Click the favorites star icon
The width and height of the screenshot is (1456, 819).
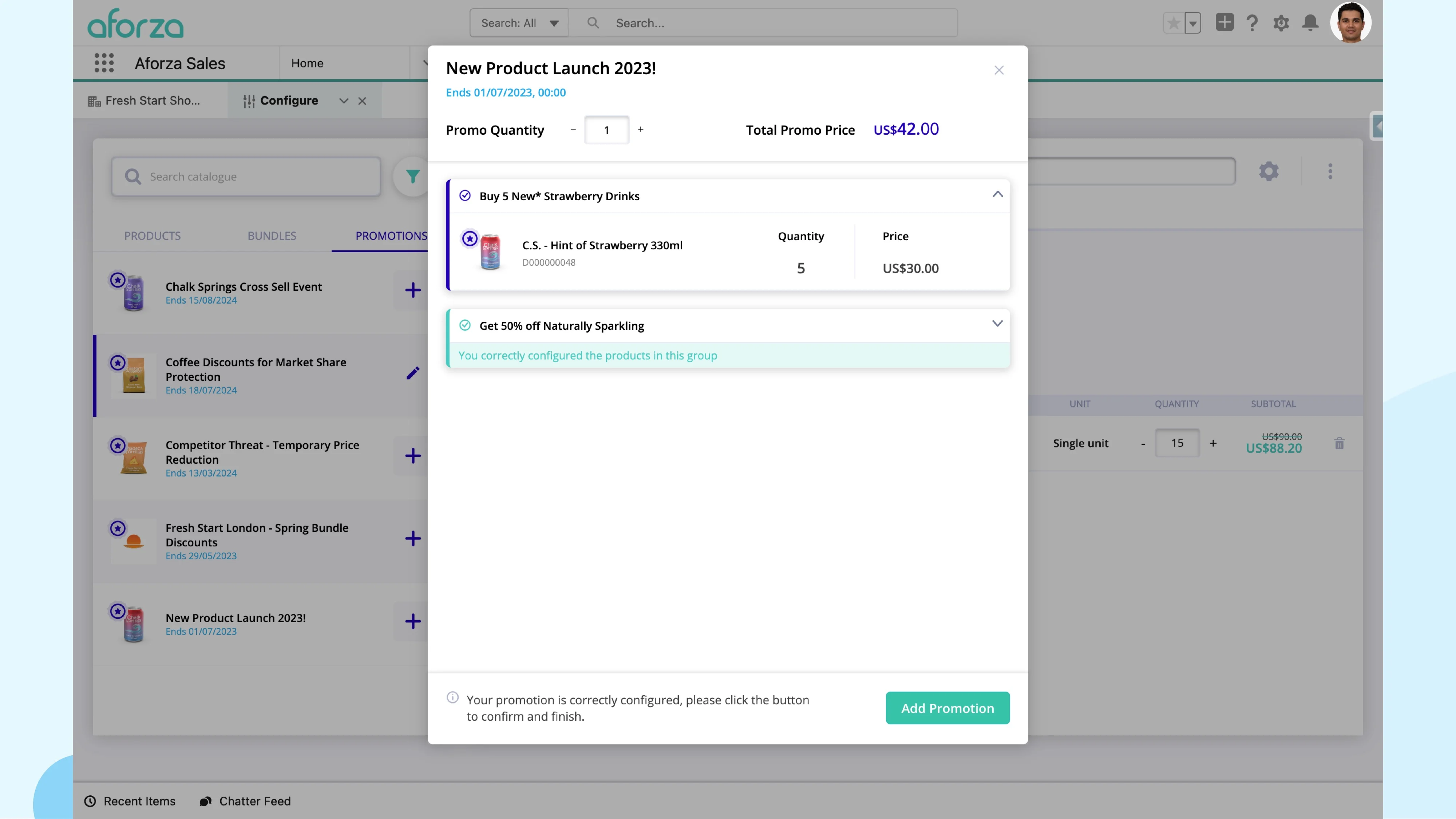(x=1174, y=23)
